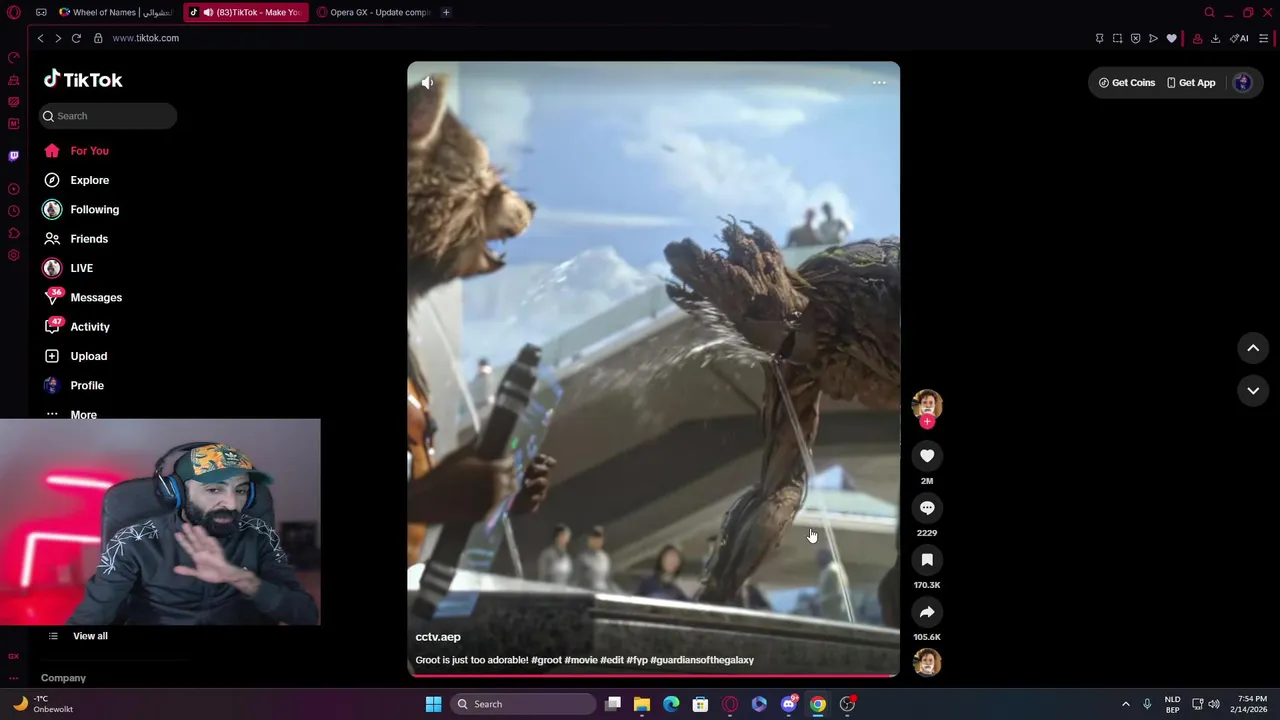Open the browser profile icon in the toolbar

(x=1197, y=39)
